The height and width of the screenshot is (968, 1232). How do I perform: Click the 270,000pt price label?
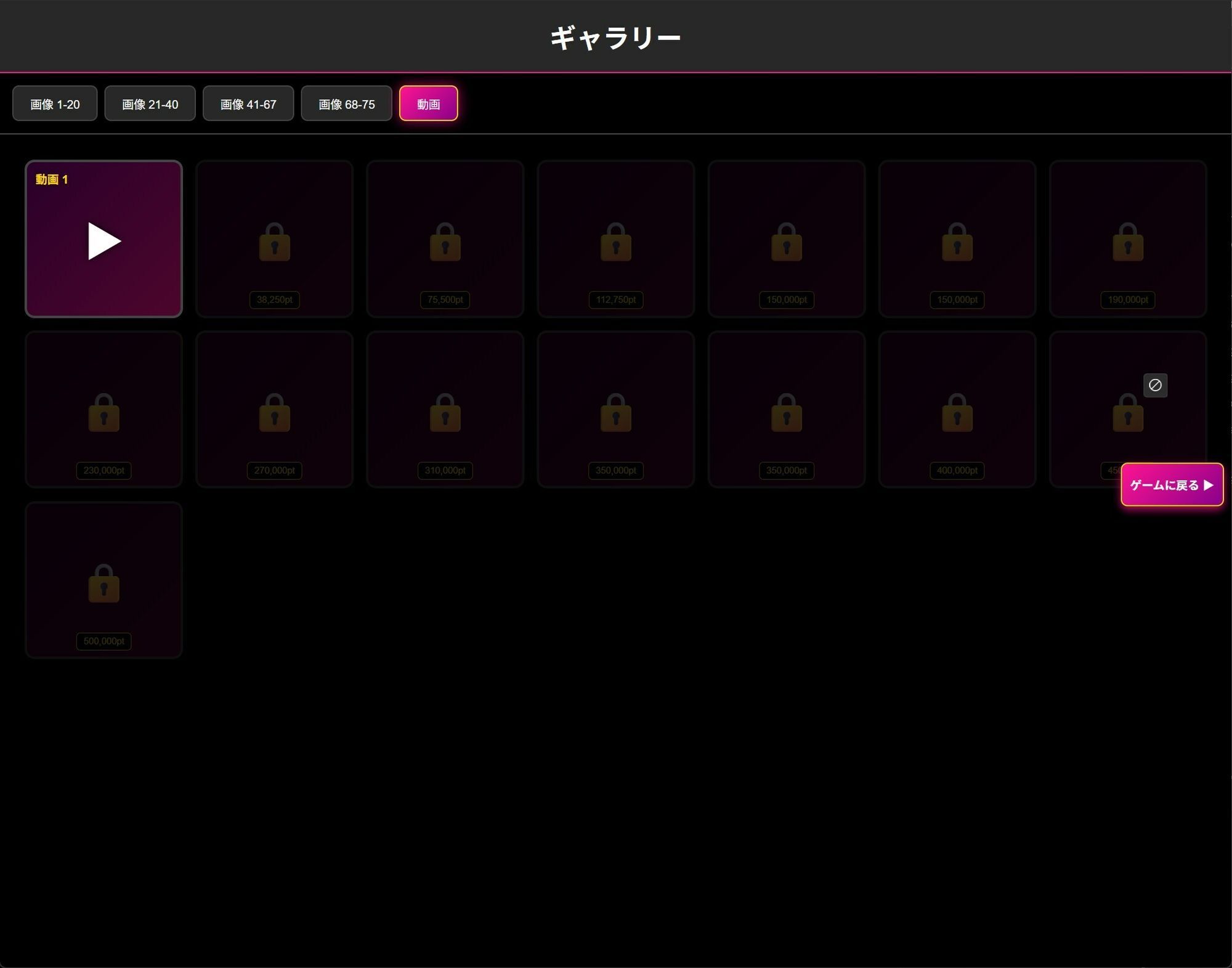click(x=274, y=470)
